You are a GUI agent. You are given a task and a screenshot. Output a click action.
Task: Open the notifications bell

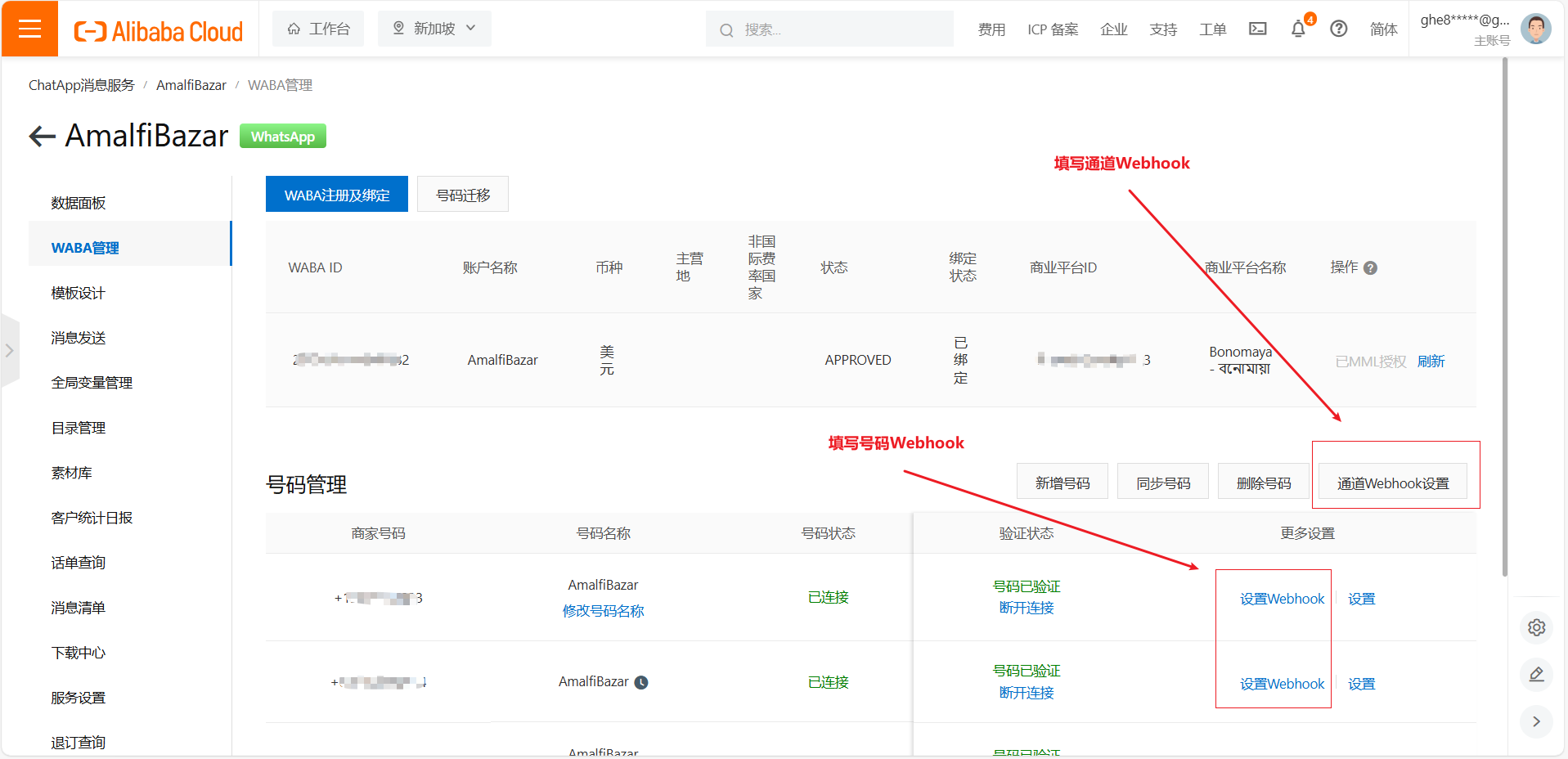(1298, 29)
